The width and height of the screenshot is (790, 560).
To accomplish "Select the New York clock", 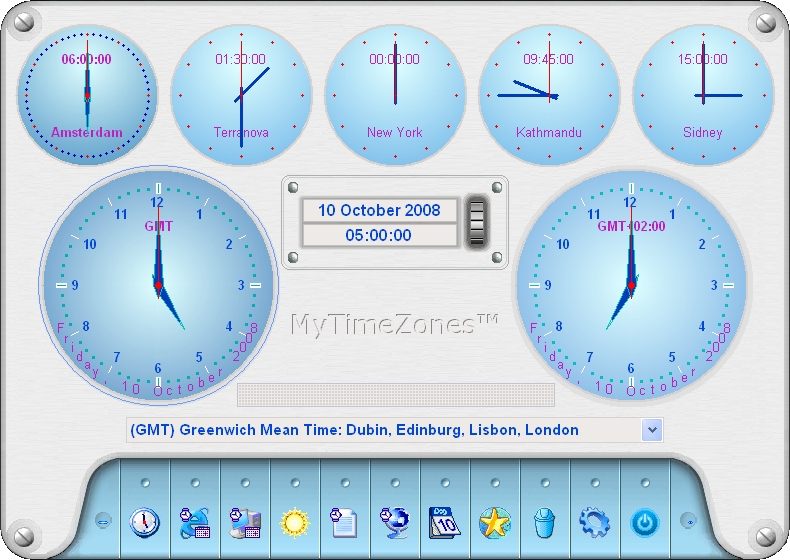I will [395, 94].
